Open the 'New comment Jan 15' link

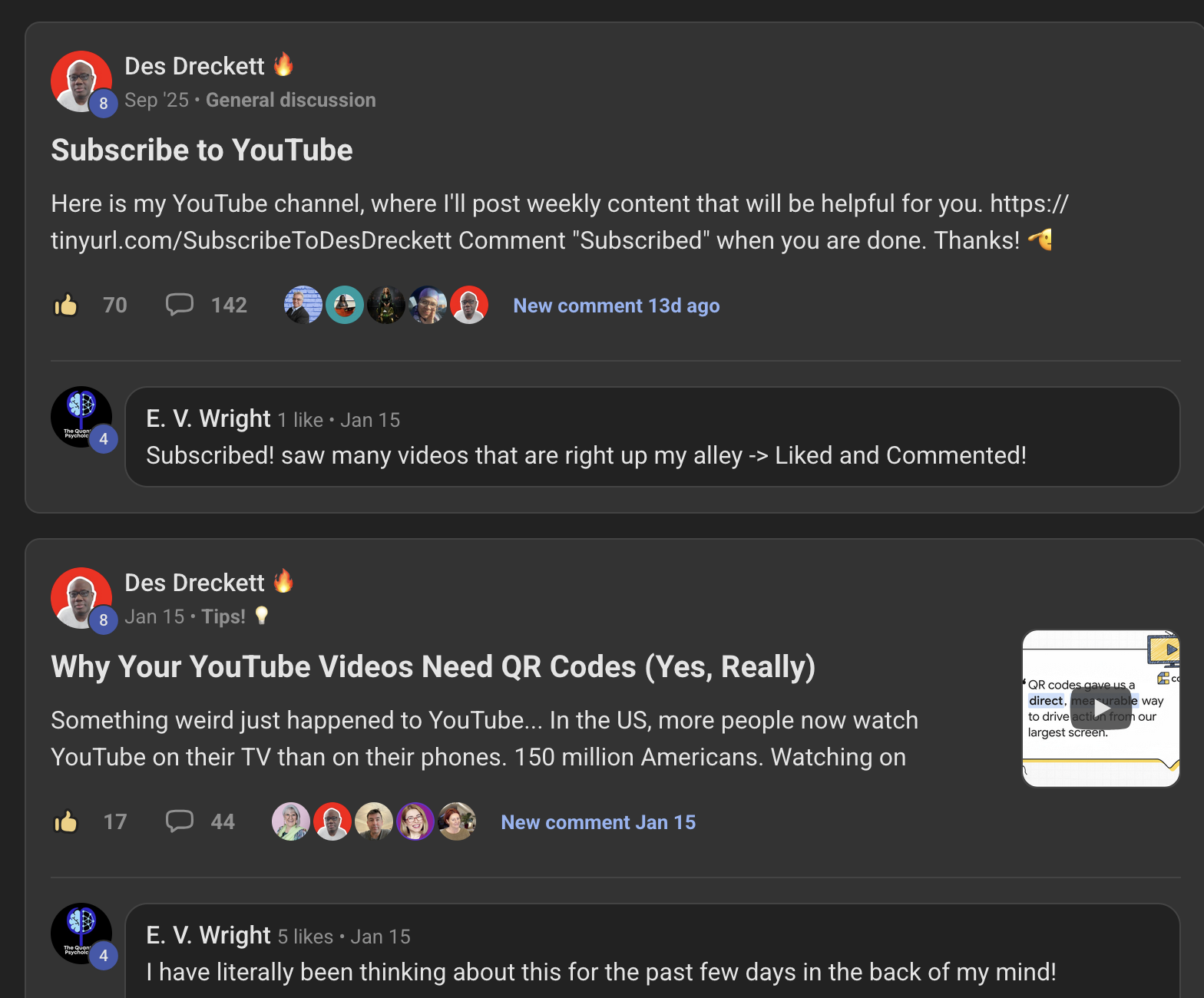coord(597,822)
